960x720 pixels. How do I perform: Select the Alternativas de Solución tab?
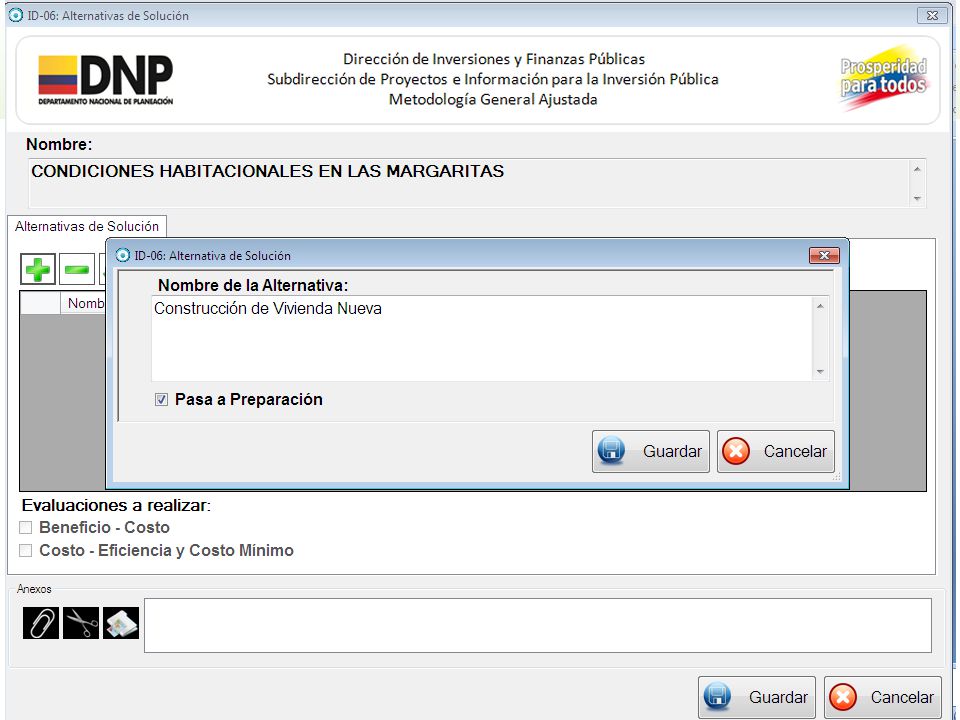pyautogui.click(x=87, y=227)
